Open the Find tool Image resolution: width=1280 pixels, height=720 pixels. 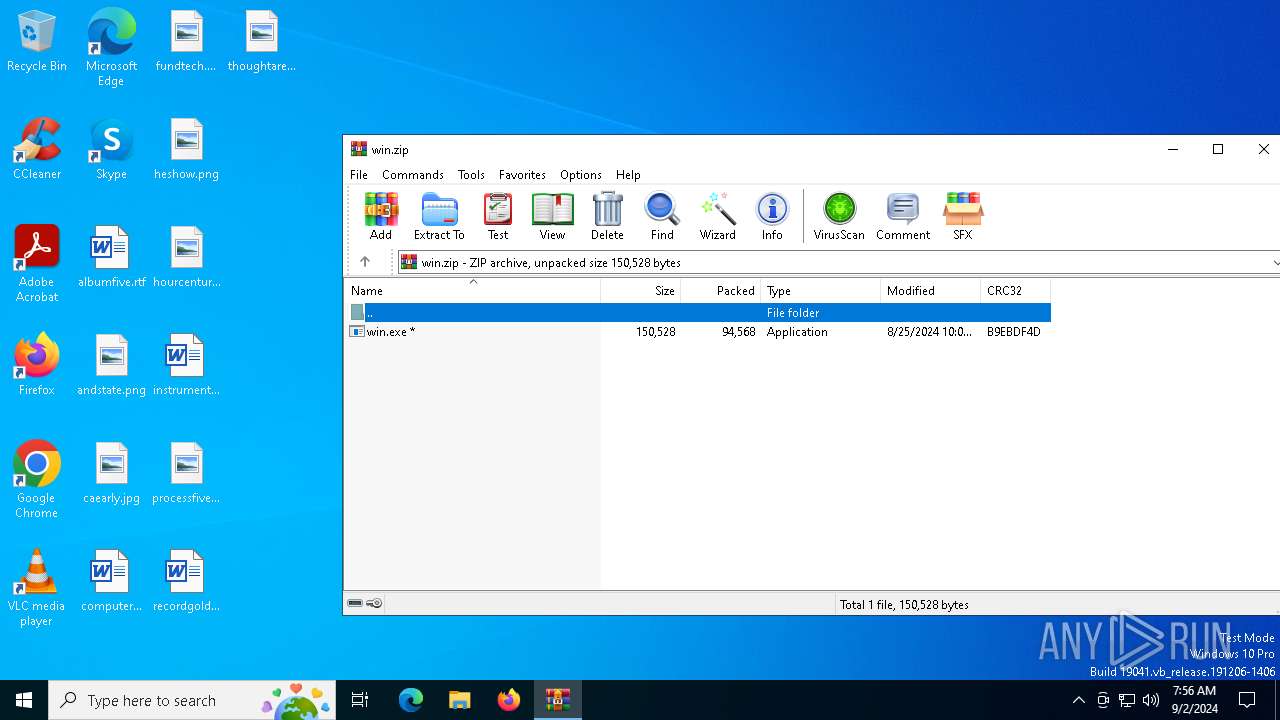click(x=662, y=216)
